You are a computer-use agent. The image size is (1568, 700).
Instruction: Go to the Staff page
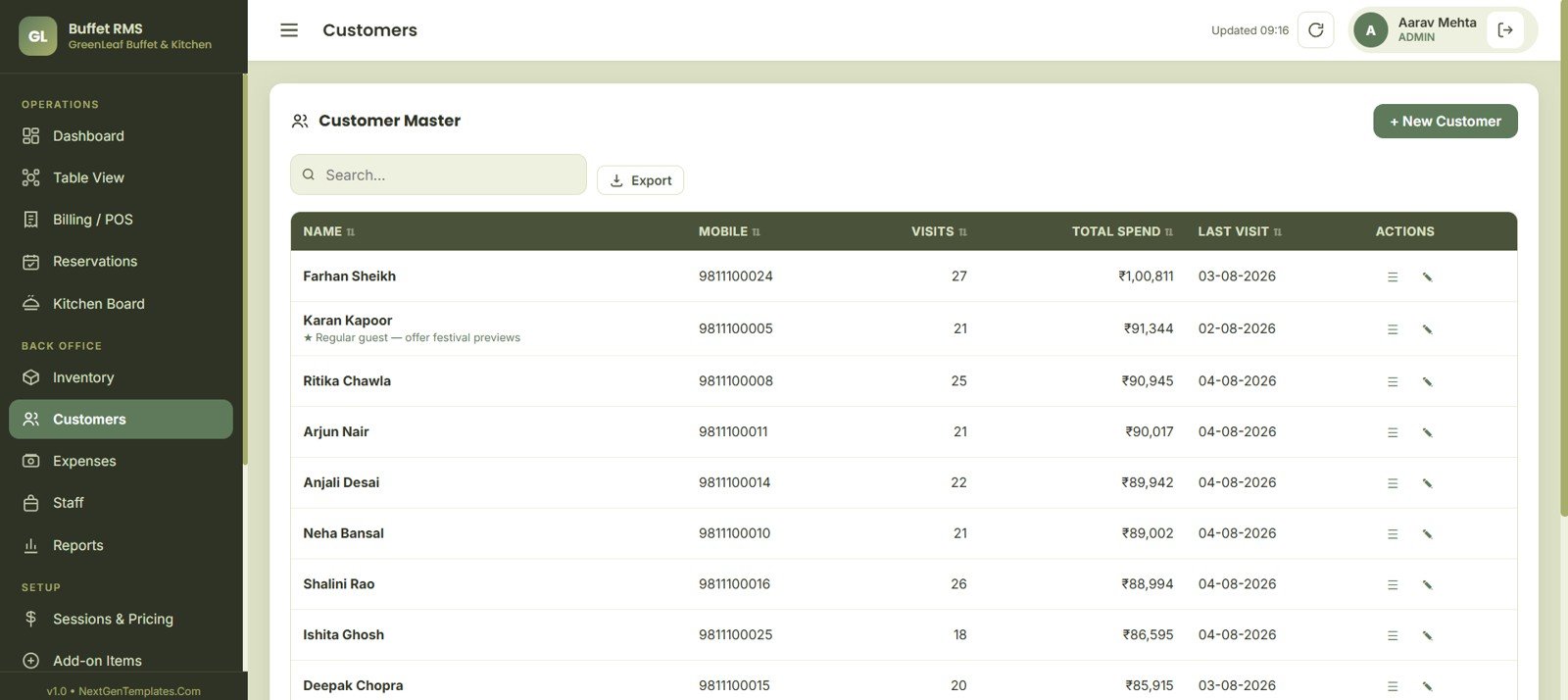(122, 503)
